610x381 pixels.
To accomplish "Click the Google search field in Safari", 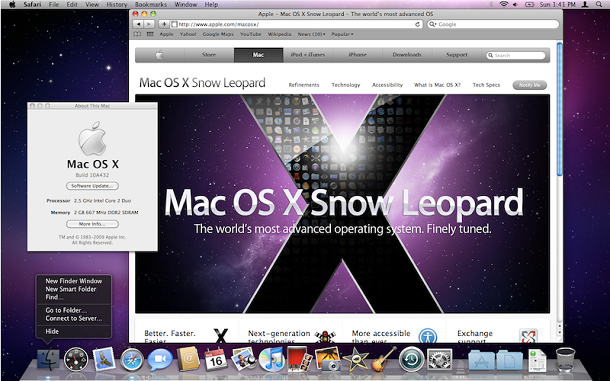I will point(493,24).
